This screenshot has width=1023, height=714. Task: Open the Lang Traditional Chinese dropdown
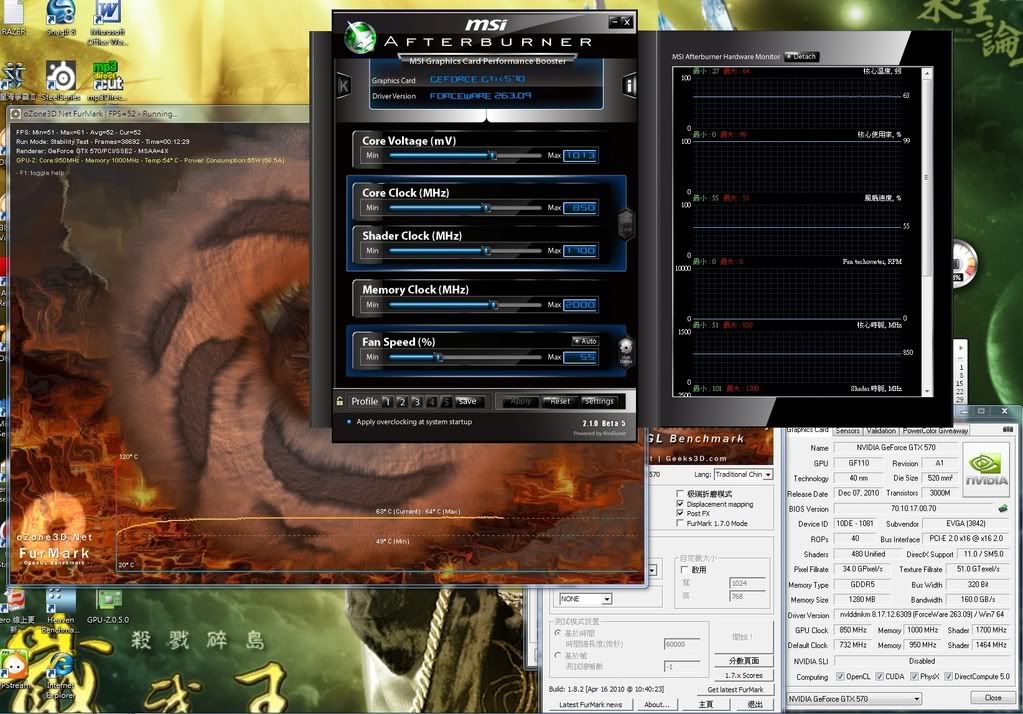(743, 474)
